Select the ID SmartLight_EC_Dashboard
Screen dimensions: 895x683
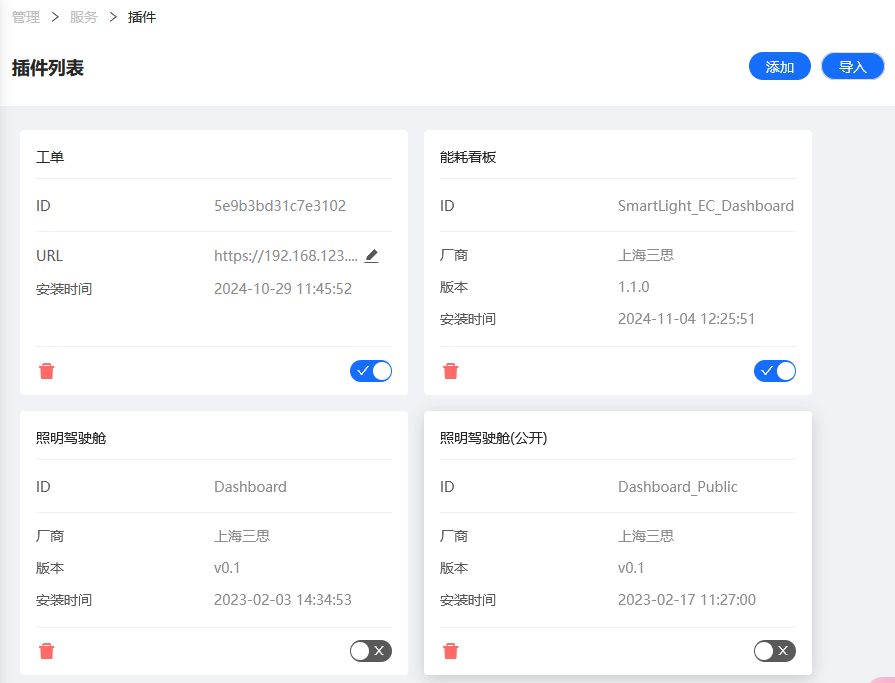pos(705,205)
